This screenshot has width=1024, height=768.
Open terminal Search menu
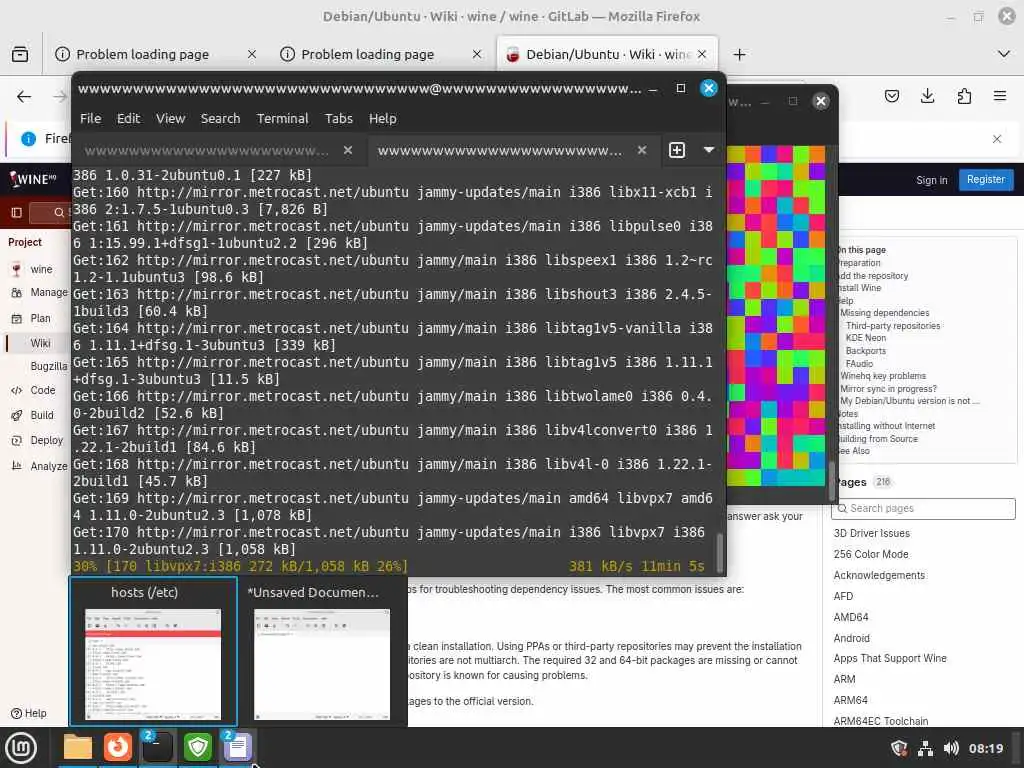220,118
